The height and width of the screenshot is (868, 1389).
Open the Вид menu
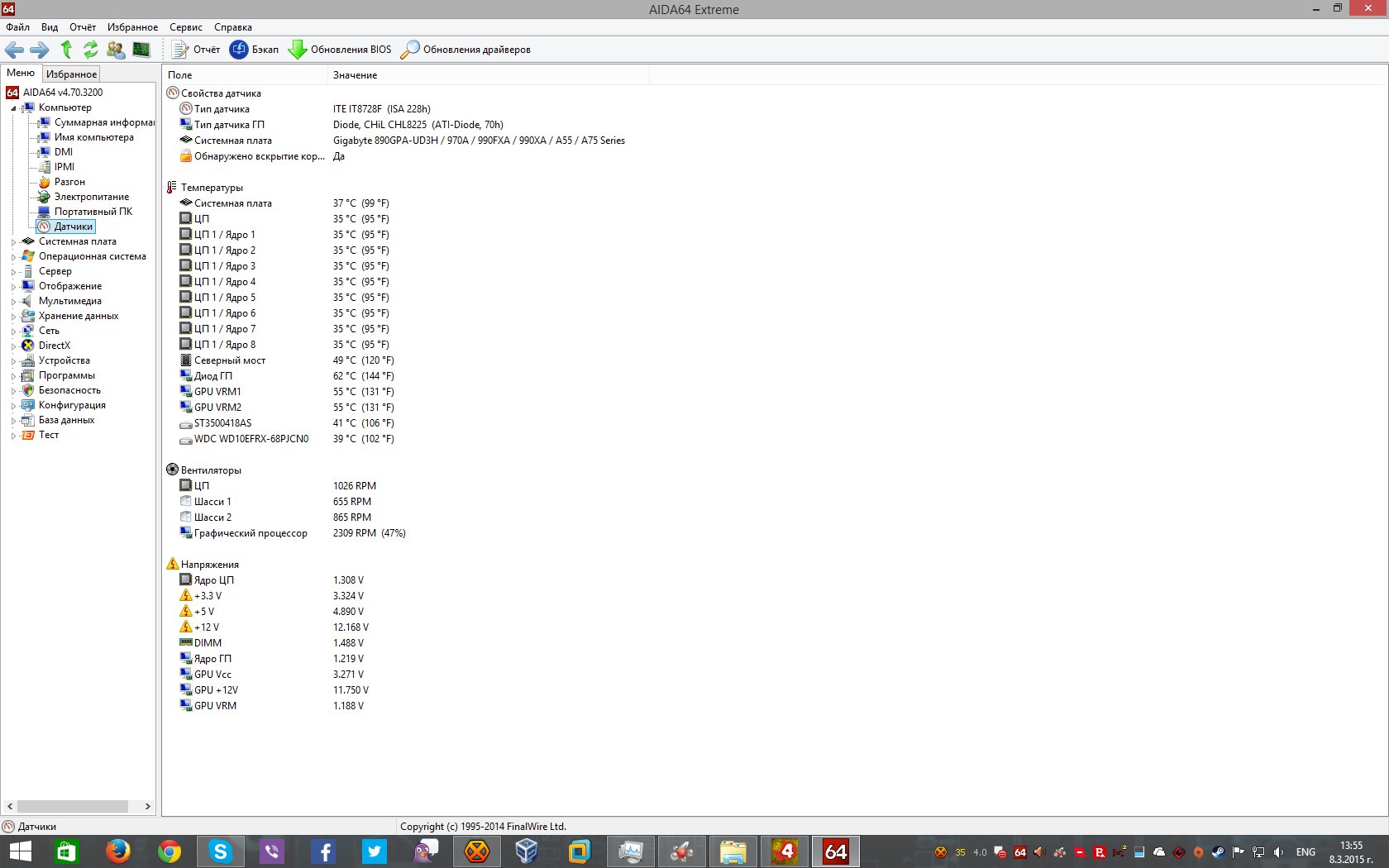pyautogui.click(x=50, y=27)
